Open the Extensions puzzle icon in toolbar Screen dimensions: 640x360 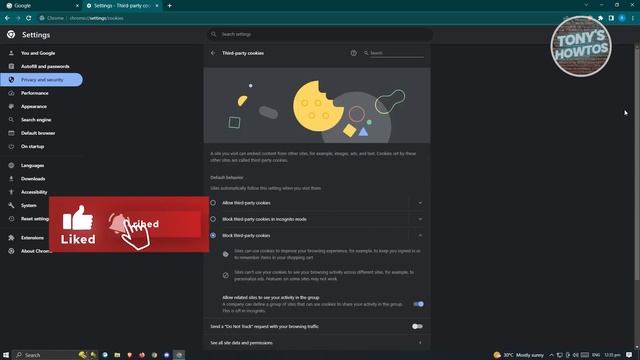(x=600, y=18)
